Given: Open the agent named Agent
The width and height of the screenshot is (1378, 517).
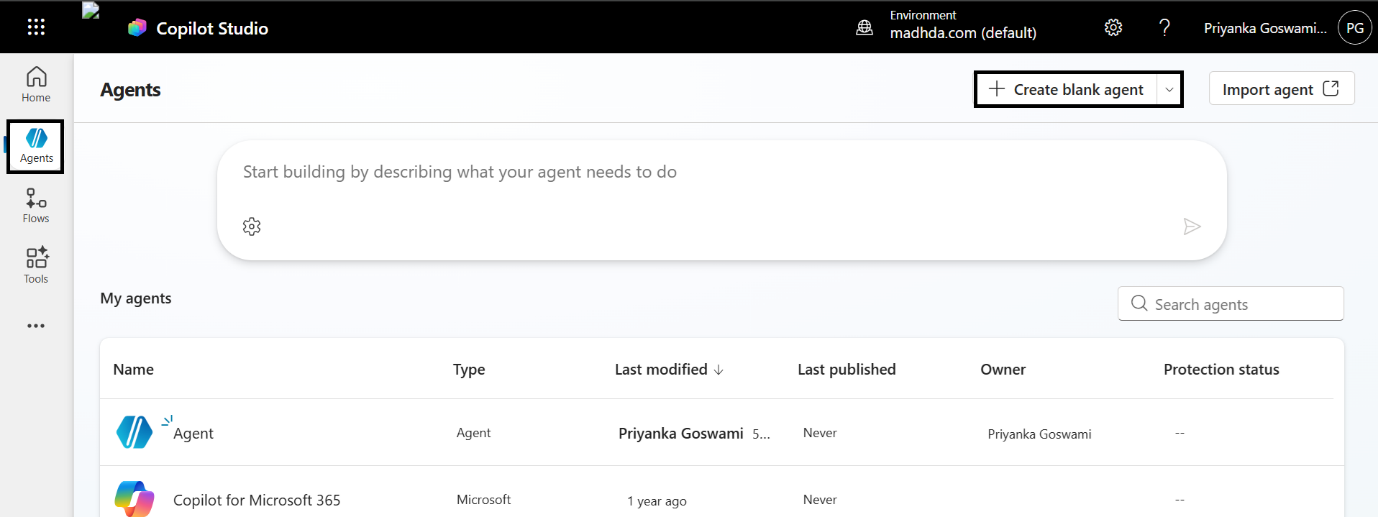Looking at the screenshot, I should tap(193, 433).
